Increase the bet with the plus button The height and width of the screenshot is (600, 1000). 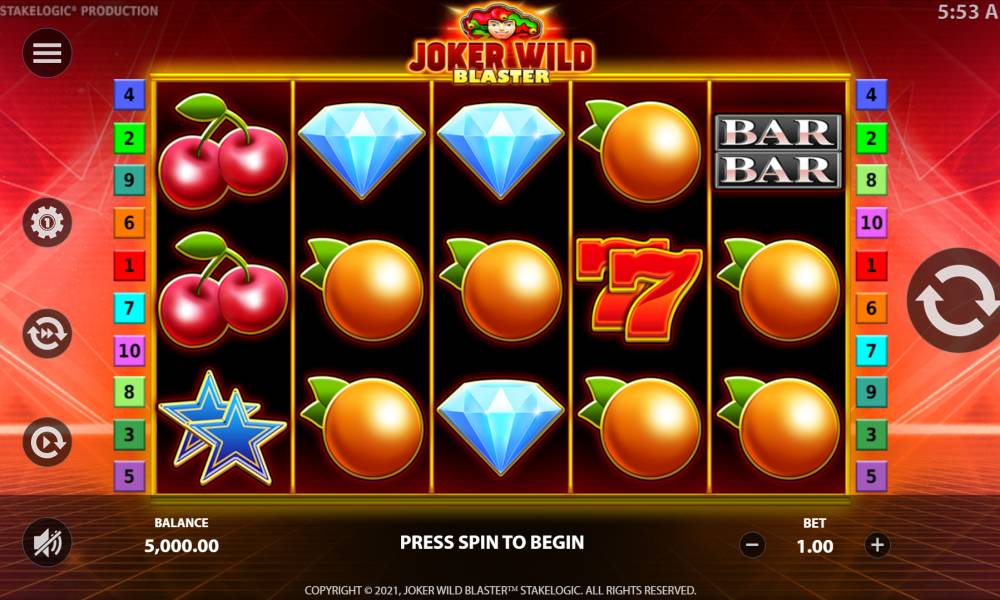877,545
